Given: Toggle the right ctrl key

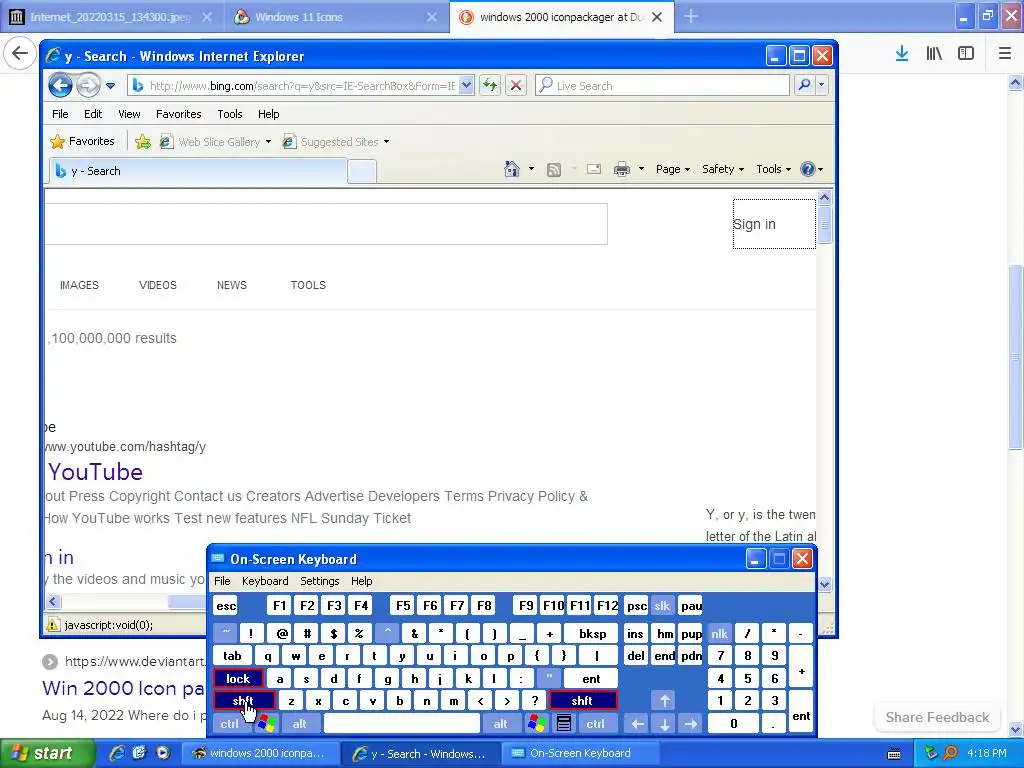Looking at the screenshot, I should [595, 723].
